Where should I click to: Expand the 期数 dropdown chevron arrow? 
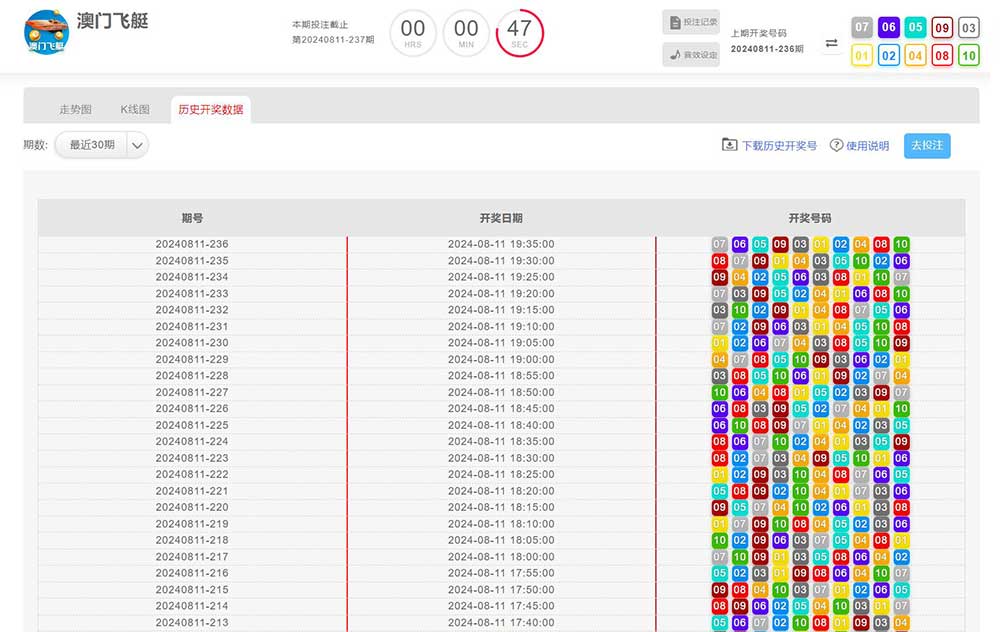[138, 145]
